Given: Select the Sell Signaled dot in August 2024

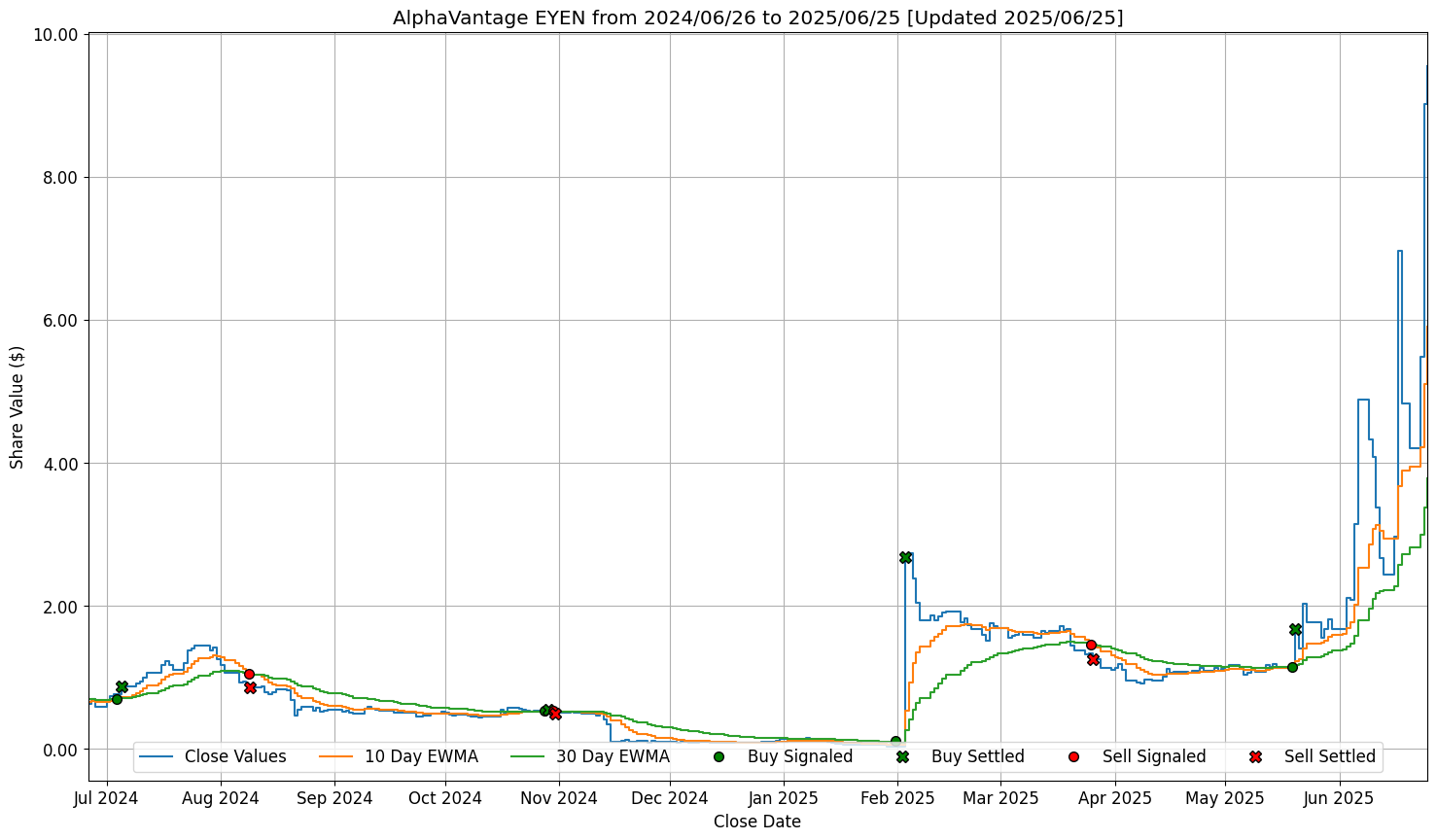Looking at the screenshot, I should click(249, 674).
